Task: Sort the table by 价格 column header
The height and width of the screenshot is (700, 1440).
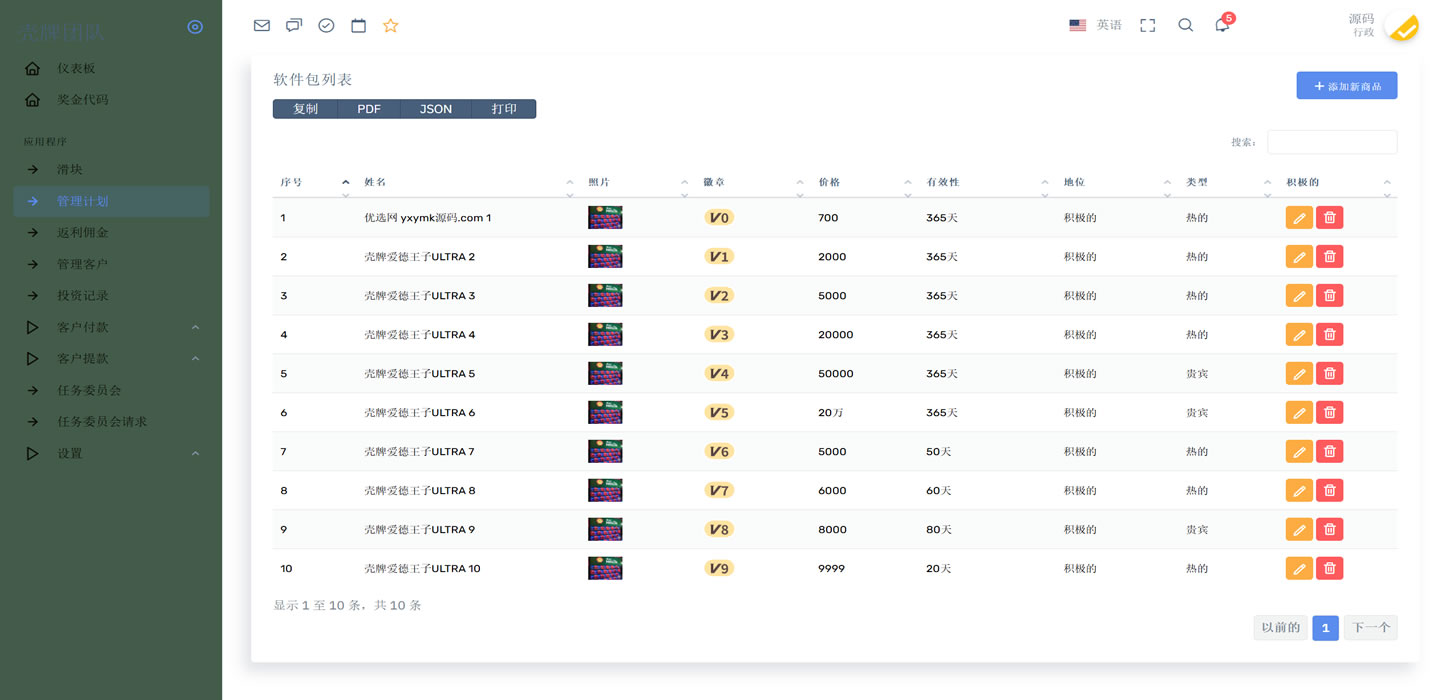Action: (829, 182)
